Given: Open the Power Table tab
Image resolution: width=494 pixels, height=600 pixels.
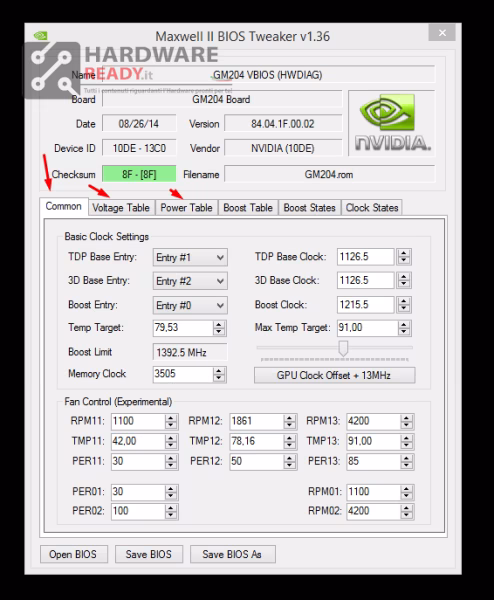Looking at the screenshot, I should [186, 208].
